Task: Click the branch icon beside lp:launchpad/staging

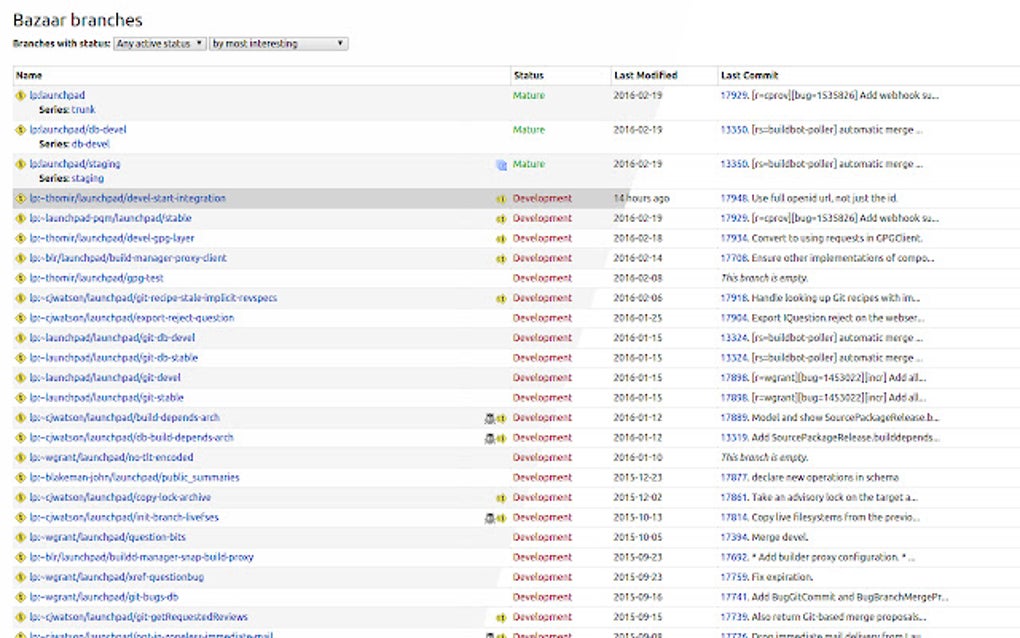Action: [20, 164]
